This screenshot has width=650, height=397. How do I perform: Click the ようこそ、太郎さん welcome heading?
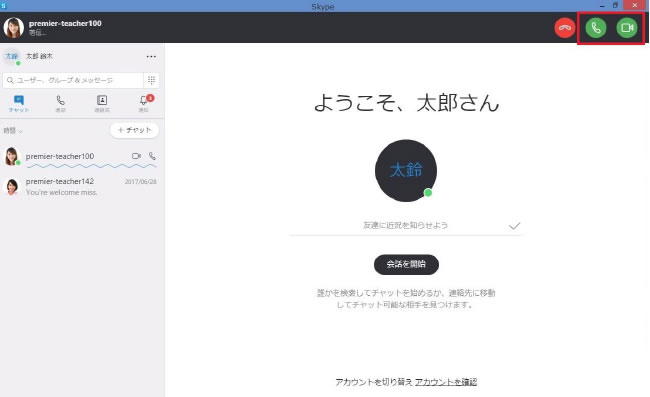[x=406, y=102]
